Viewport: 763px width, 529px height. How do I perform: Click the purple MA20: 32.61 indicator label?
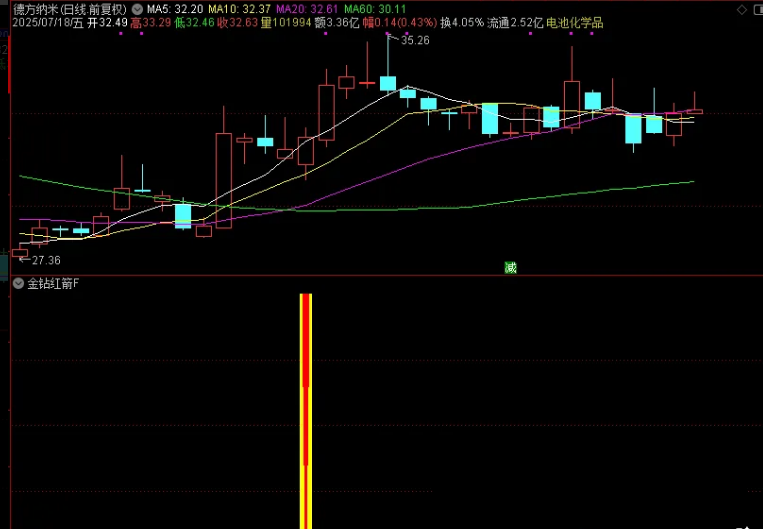coord(306,8)
